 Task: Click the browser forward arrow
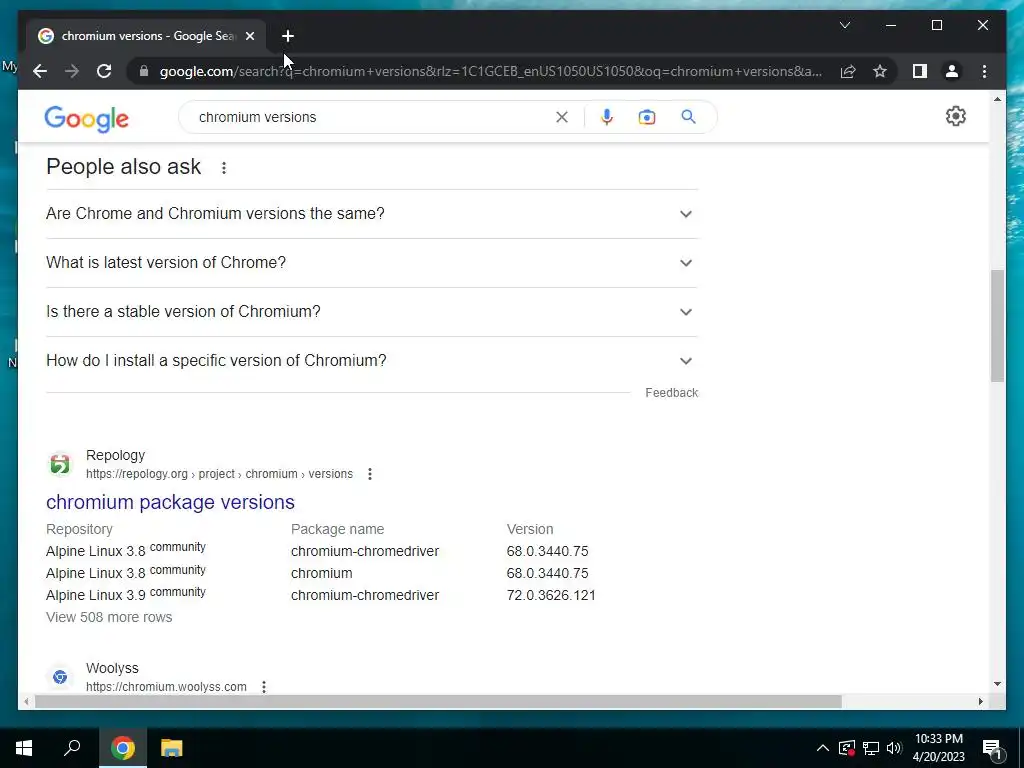tap(72, 71)
